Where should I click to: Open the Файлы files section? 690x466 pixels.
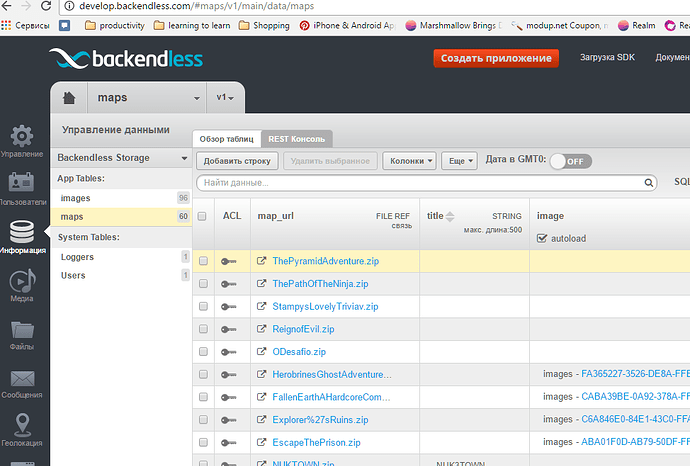click(x=22, y=334)
